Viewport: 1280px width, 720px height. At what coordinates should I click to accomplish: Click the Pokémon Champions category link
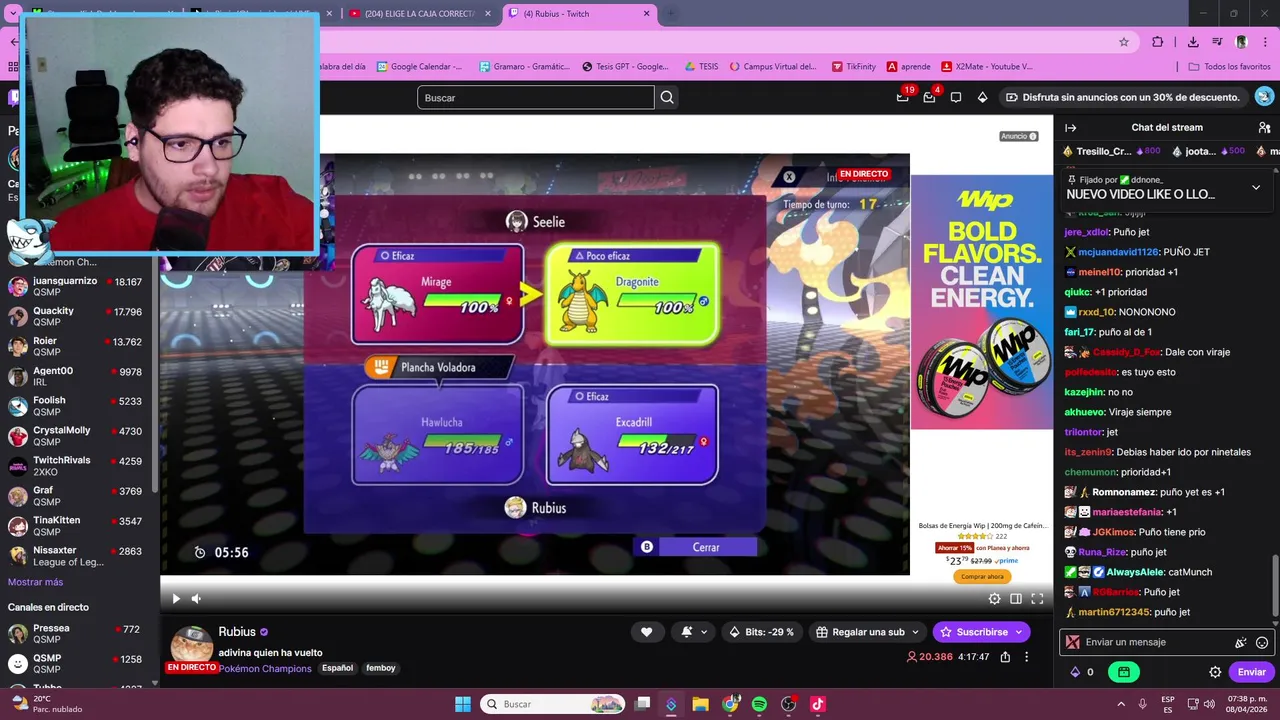click(x=265, y=668)
